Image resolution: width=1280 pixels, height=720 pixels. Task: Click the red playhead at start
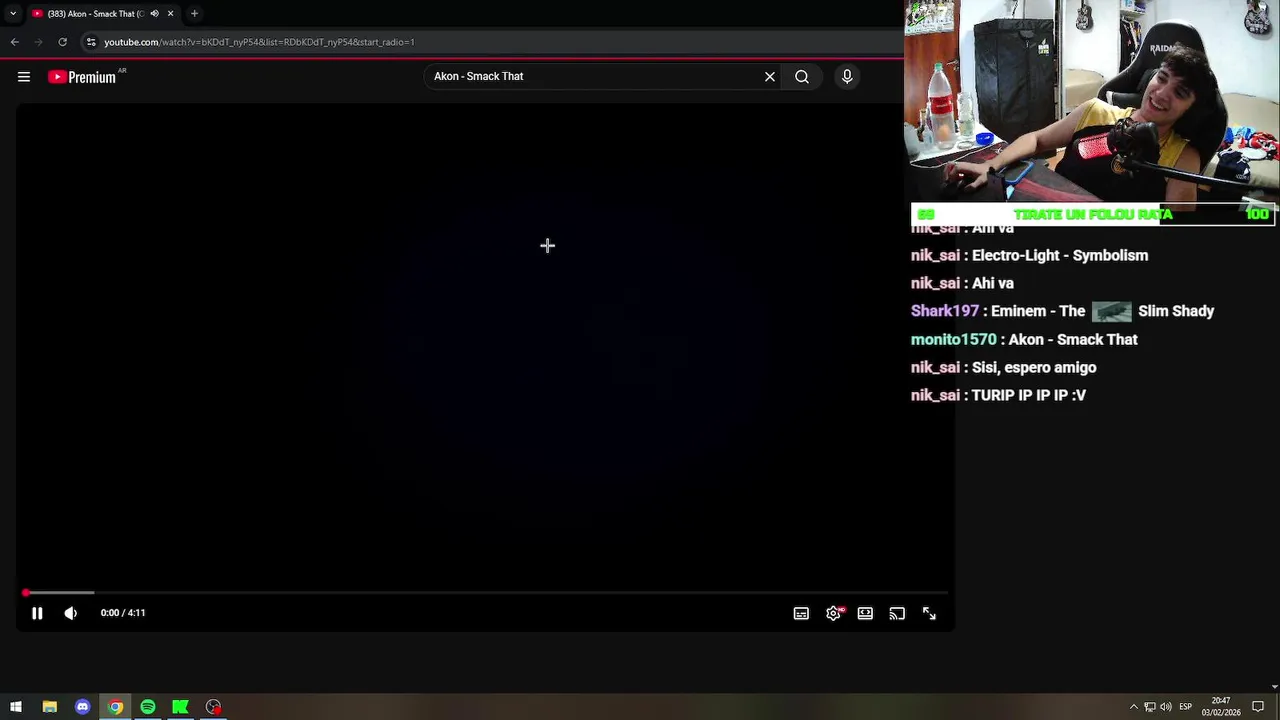[26, 593]
